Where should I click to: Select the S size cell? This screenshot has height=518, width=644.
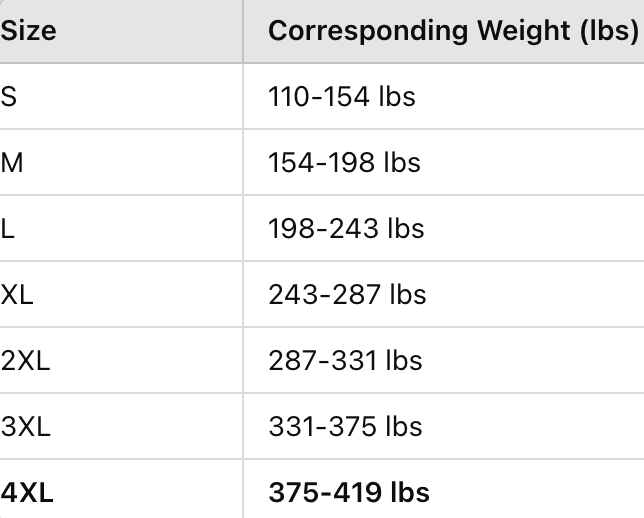9,96
